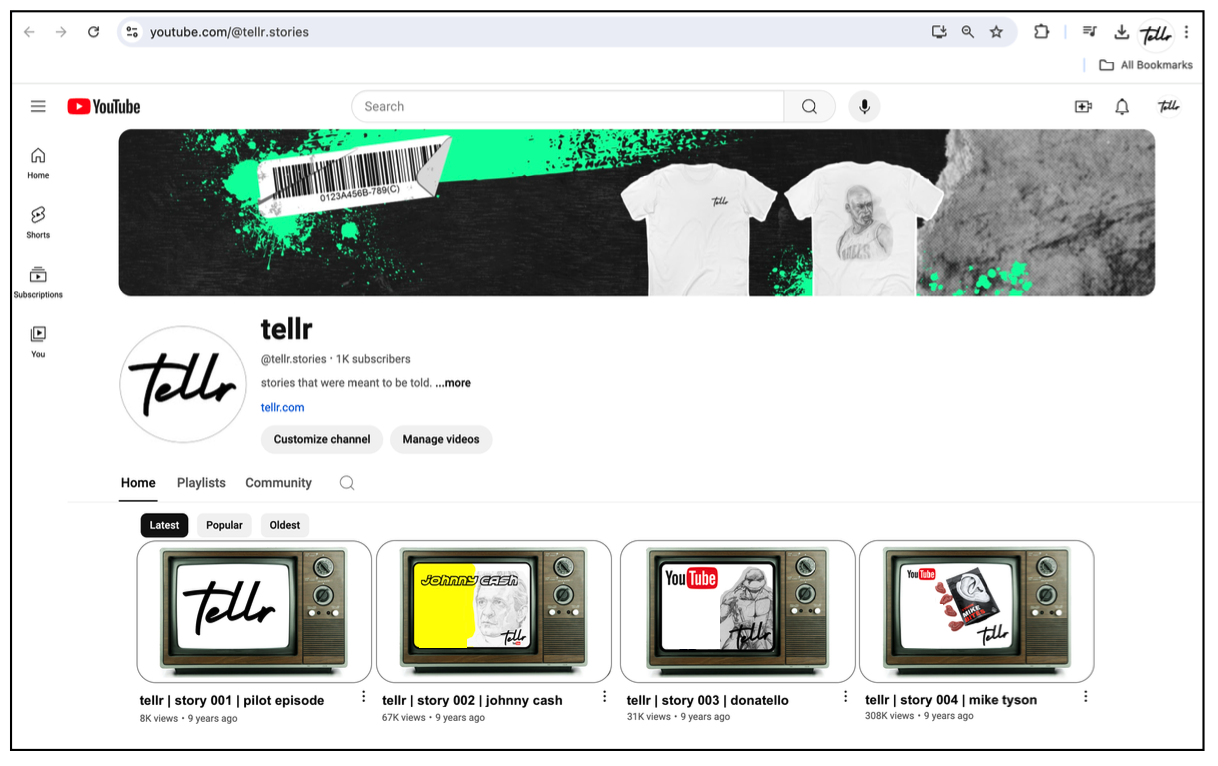This screenshot has height=766, width=1218.
Task: Open Subscriptions in the sidebar
Action: point(38,282)
